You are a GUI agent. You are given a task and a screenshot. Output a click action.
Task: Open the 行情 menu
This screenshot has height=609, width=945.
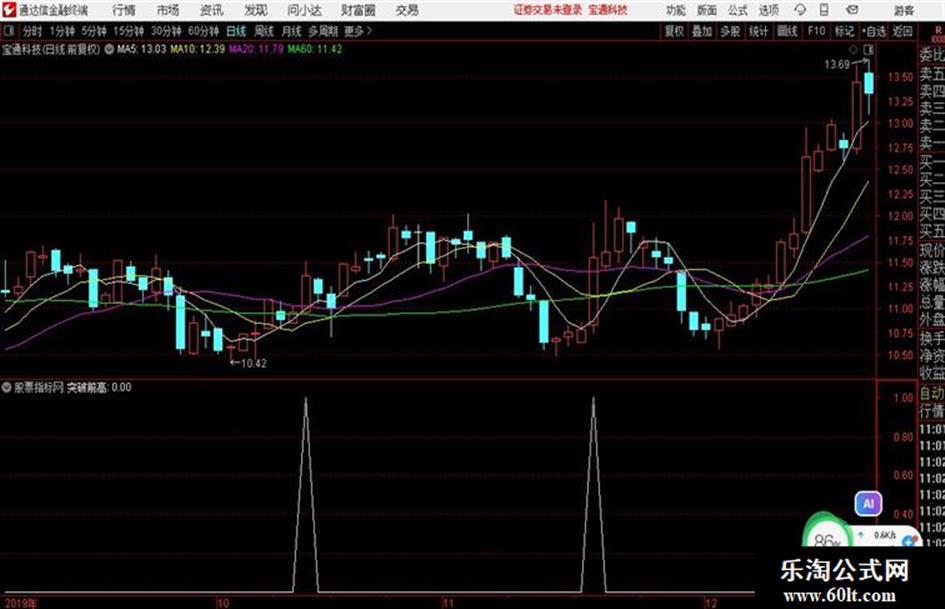coord(124,10)
